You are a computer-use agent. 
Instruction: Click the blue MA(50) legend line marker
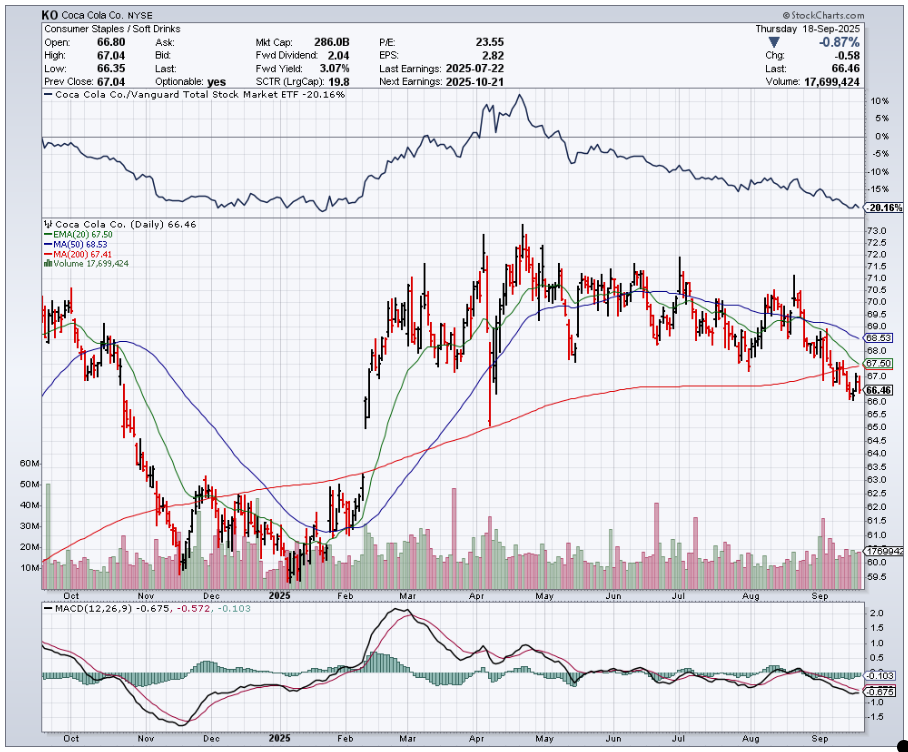(48, 244)
